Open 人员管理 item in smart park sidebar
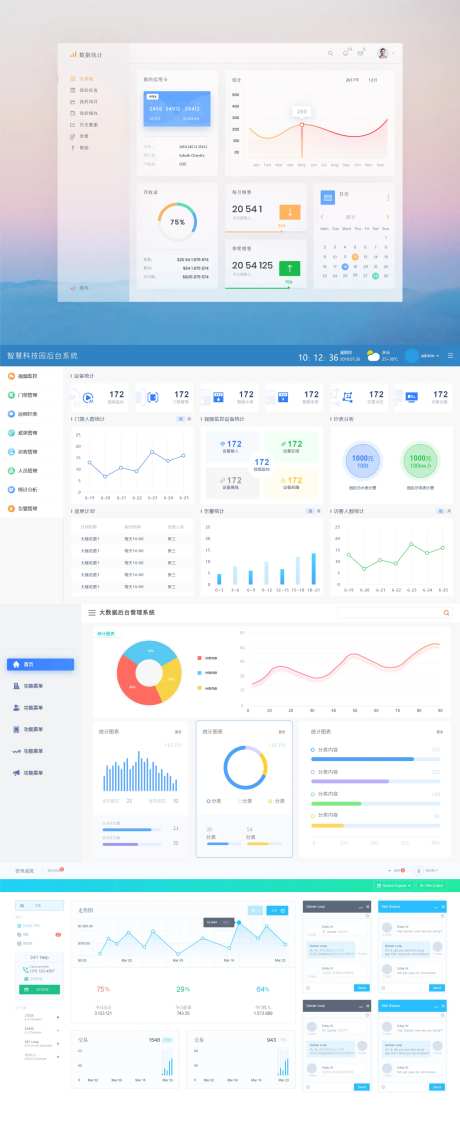The height and width of the screenshot is (1121, 460). (21, 470)
